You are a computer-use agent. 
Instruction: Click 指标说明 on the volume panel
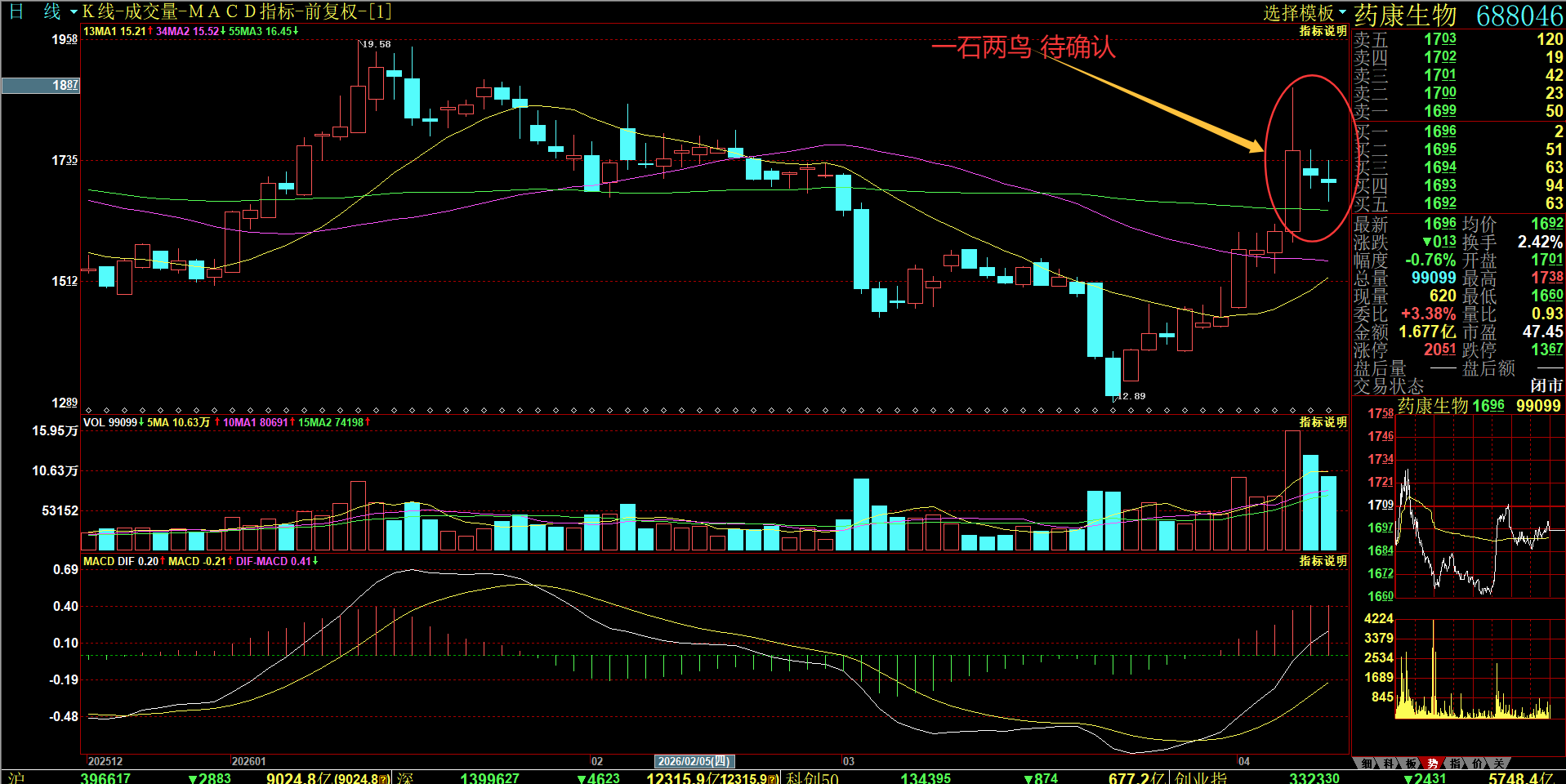[1323, 422]
